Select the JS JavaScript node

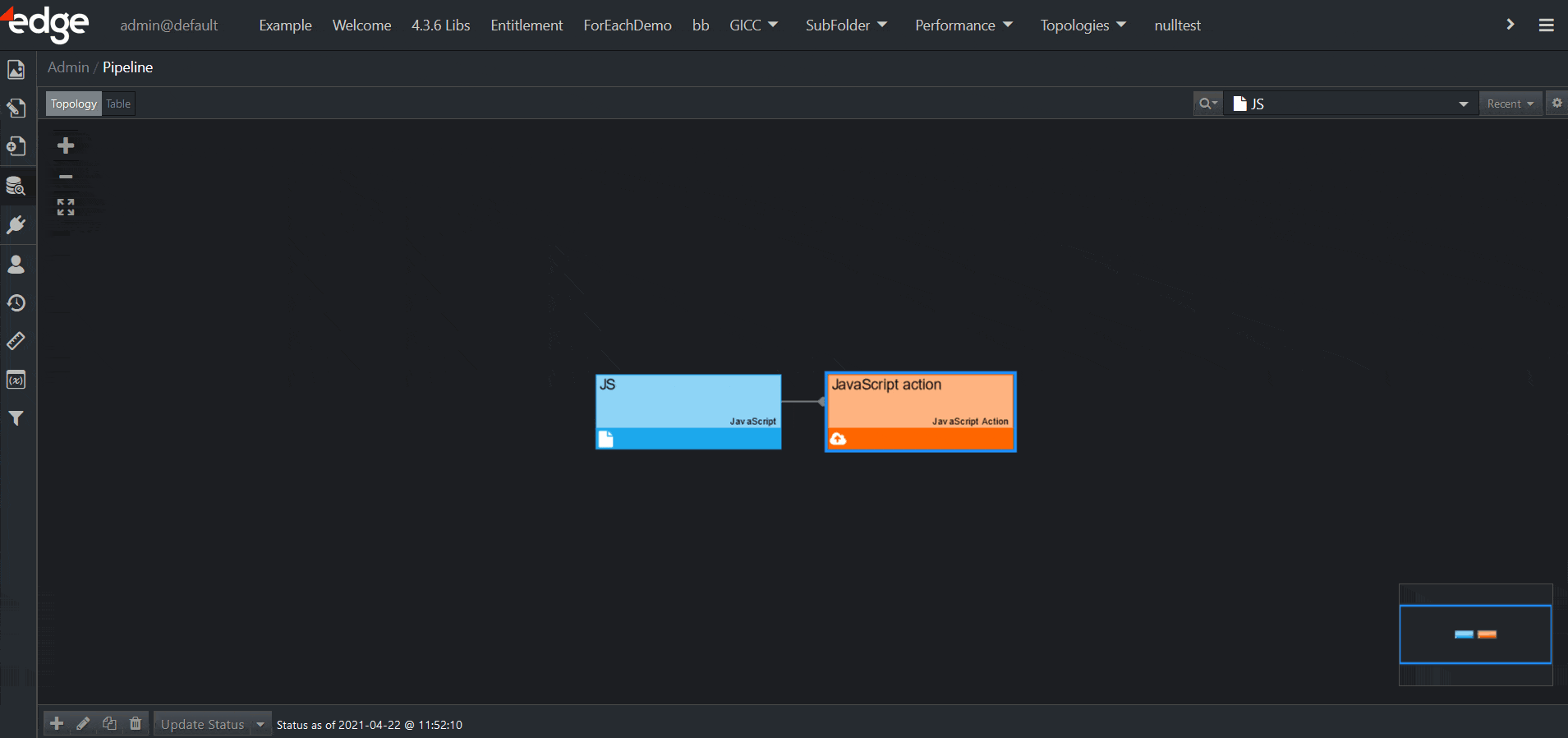coord(688,412)
